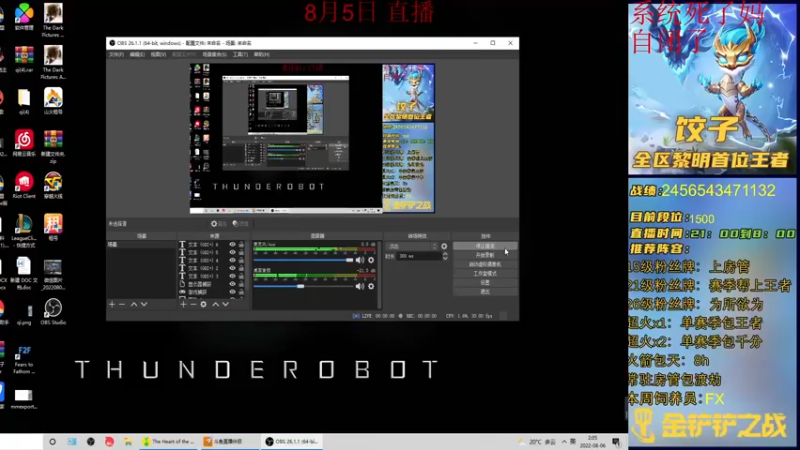Open help menu in OBS menu bar
800x450 pixels.
coord(261,55)
